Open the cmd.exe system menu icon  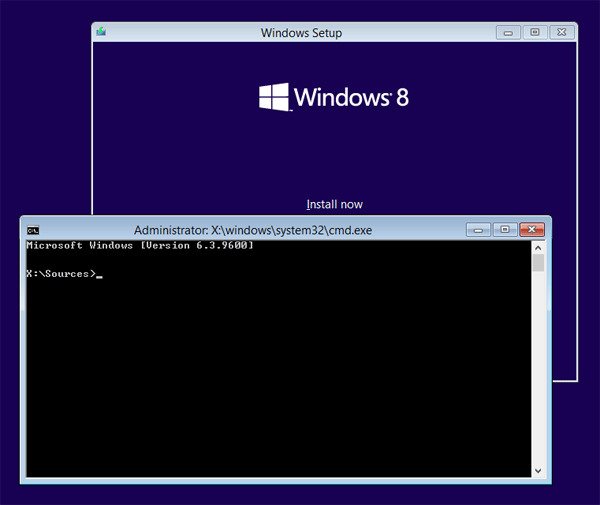(x=33, y=230)
